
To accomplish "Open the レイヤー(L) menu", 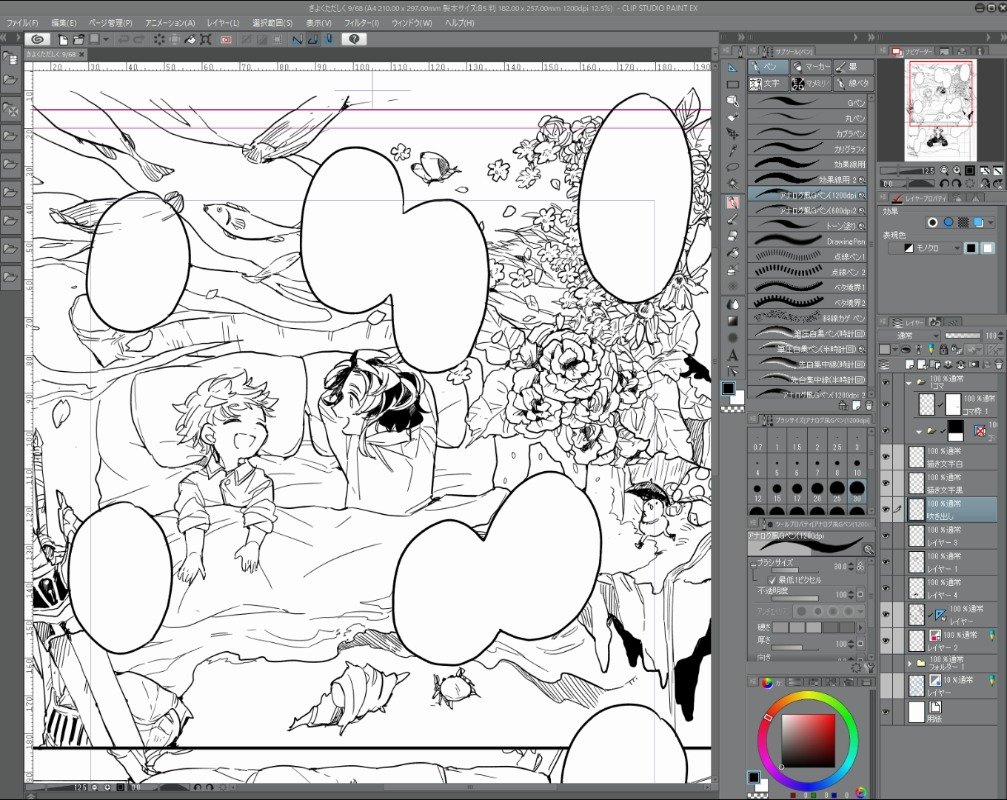I will (x=222, y=23).
